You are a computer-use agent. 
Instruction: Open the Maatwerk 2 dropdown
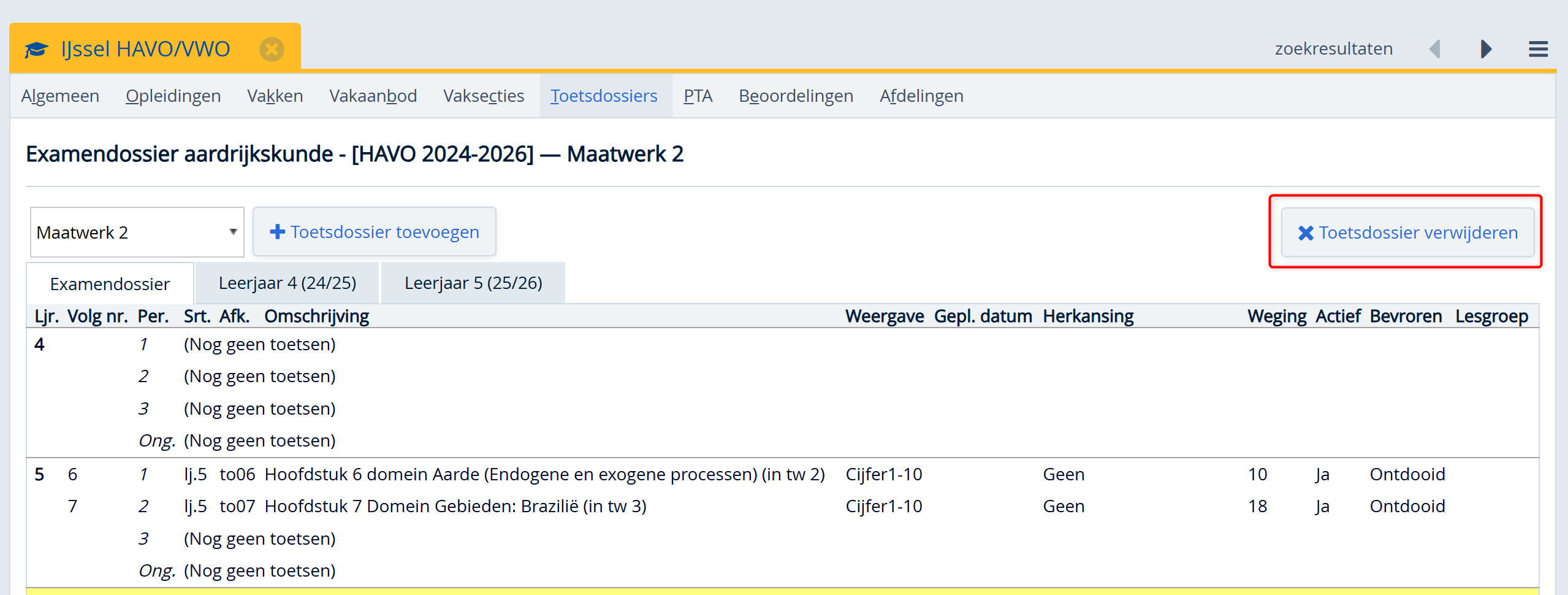point(137,232)
